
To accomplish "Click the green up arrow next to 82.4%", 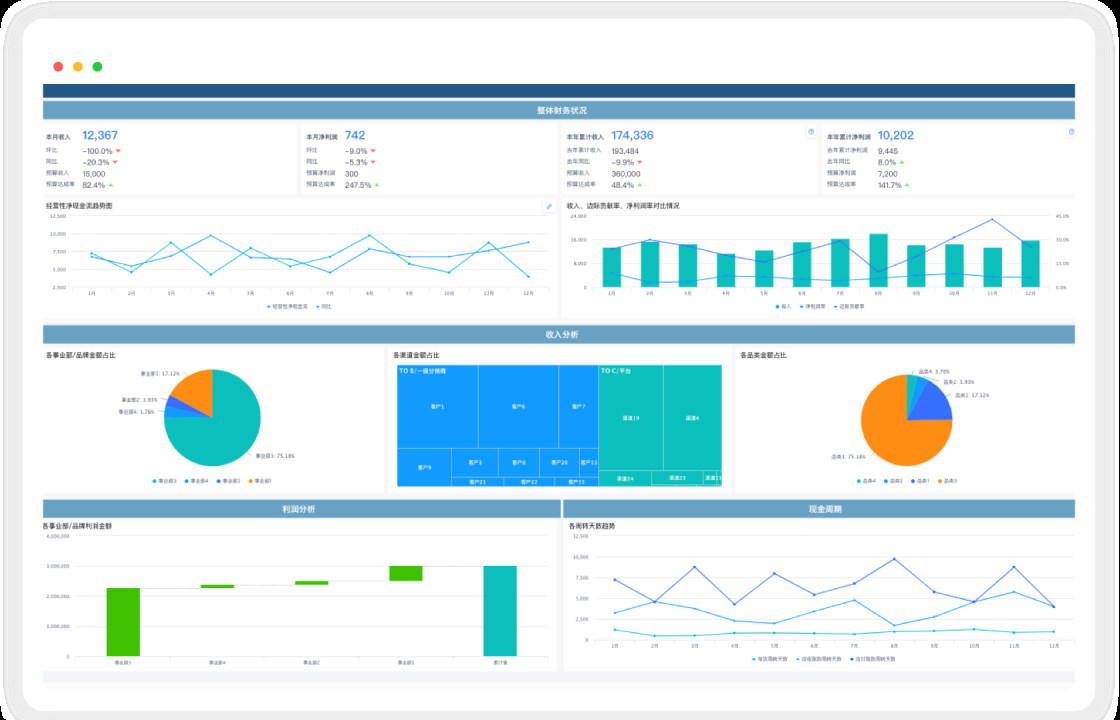I will pos(111,185).
